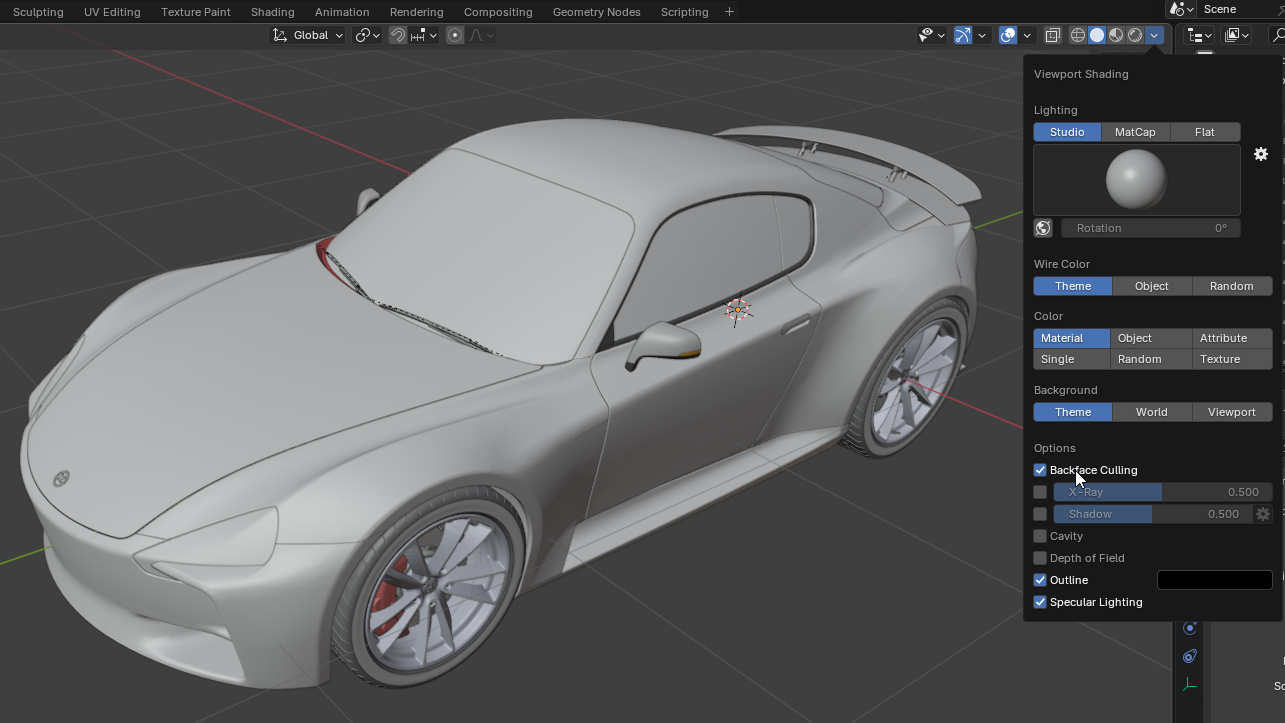The height and width of the screenshot is (723, 1285).
Task: Switch to the Shading workspace tab
Action: [x=272, y=11]
